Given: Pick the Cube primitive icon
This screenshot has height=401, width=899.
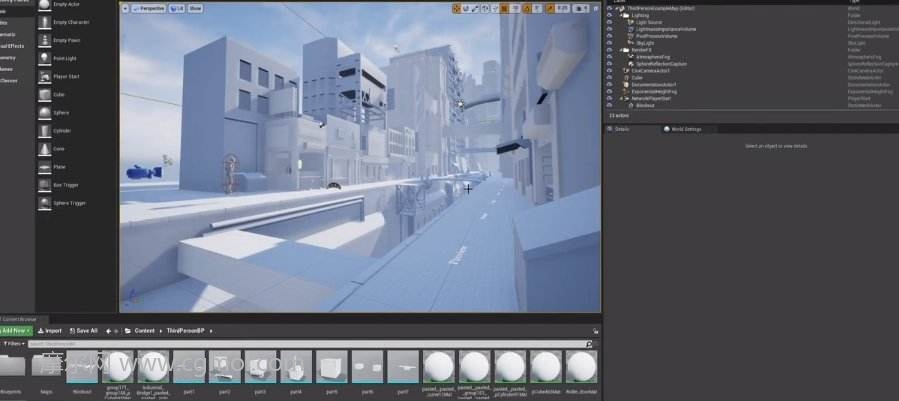Looking at the screenshot, I should point(44,95).
